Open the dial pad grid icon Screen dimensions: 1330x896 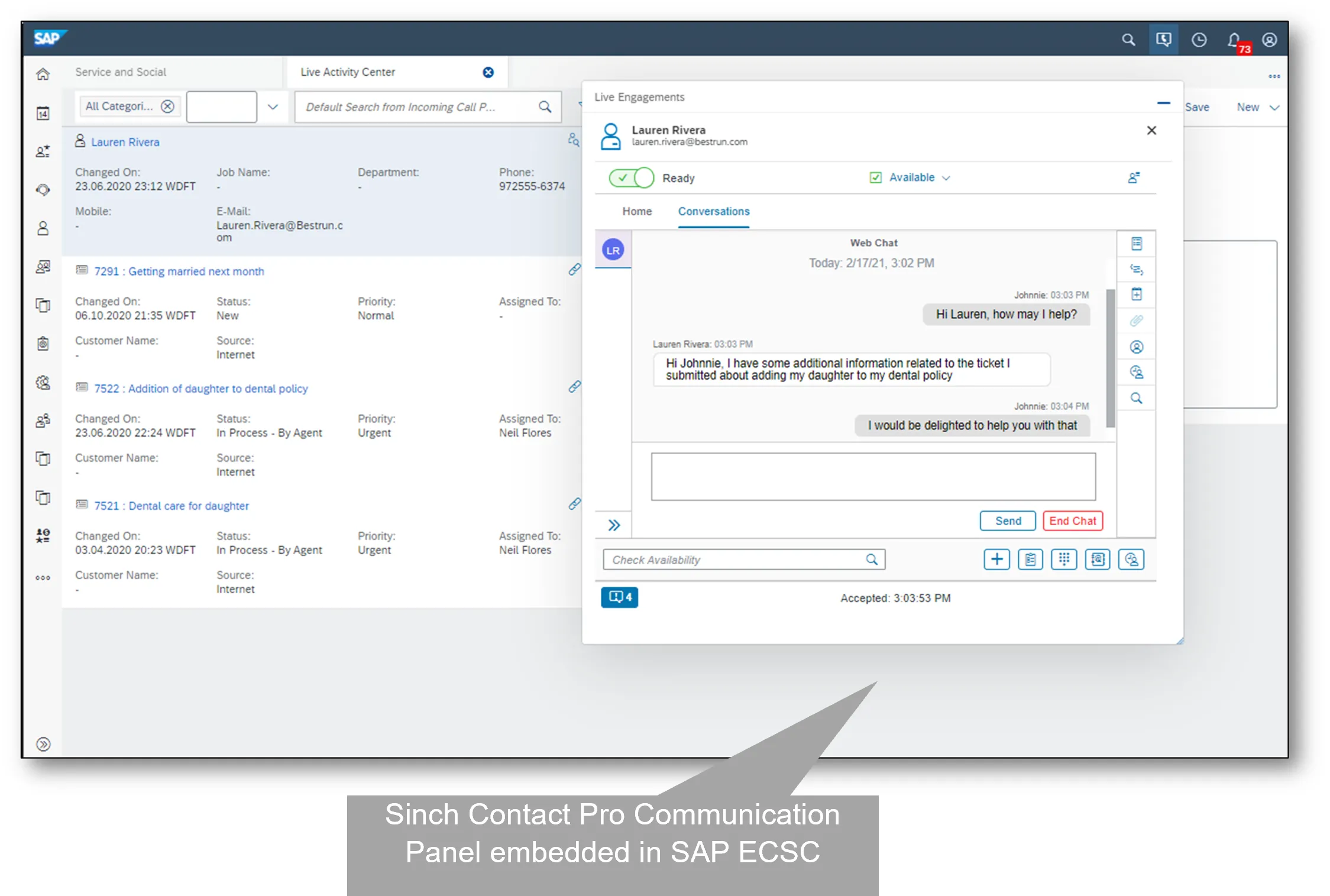1064,559
